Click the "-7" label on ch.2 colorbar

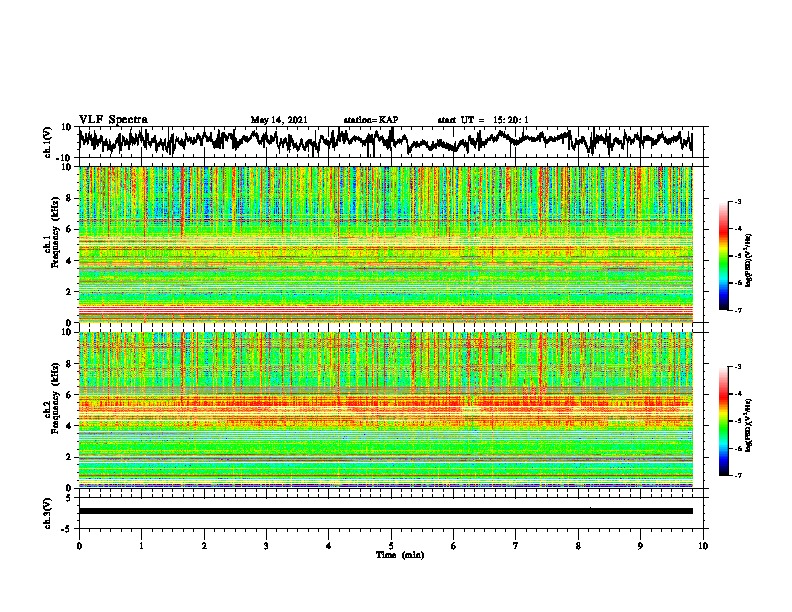pyautogui.click(x=737, y=475)
